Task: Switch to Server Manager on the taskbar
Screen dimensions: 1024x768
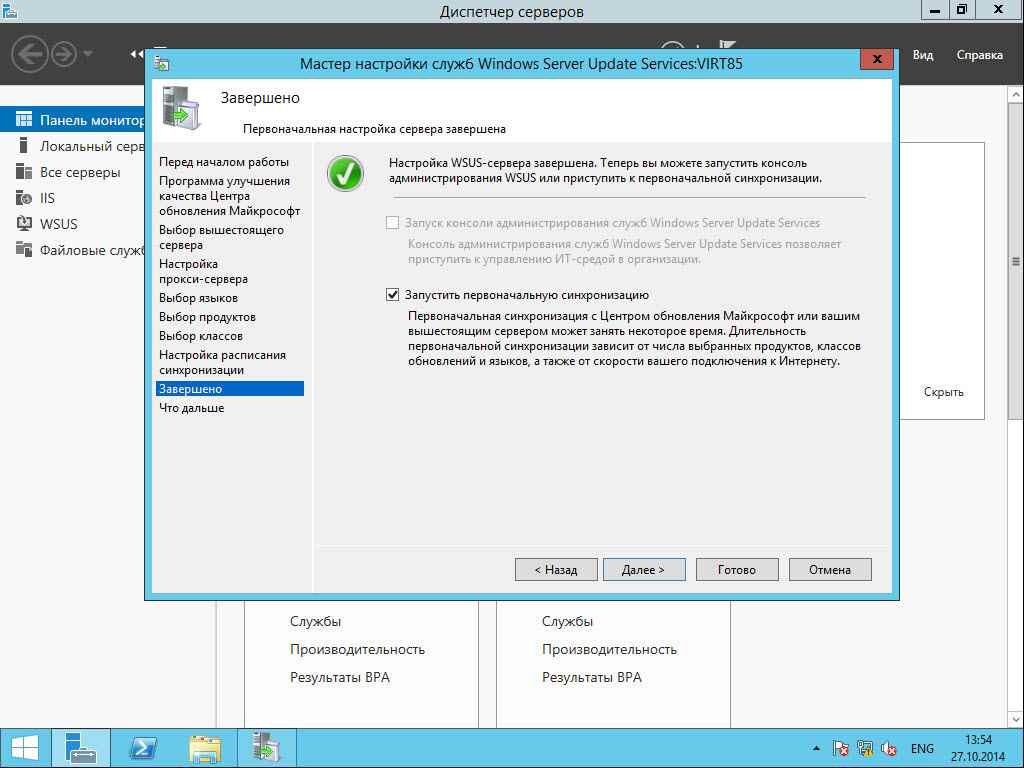Action: pos(81,748)
